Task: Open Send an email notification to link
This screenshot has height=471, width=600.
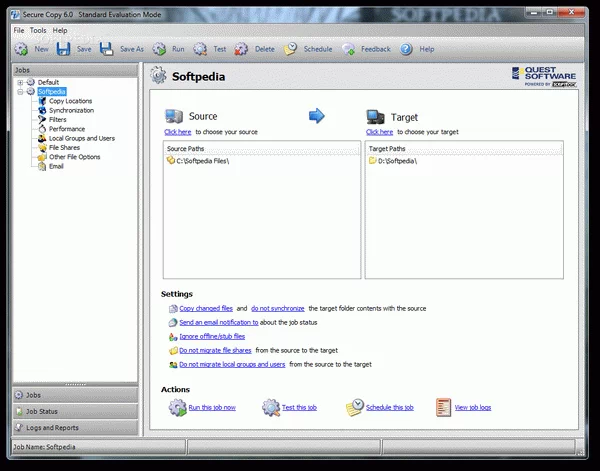Action: tap(219, 323)
